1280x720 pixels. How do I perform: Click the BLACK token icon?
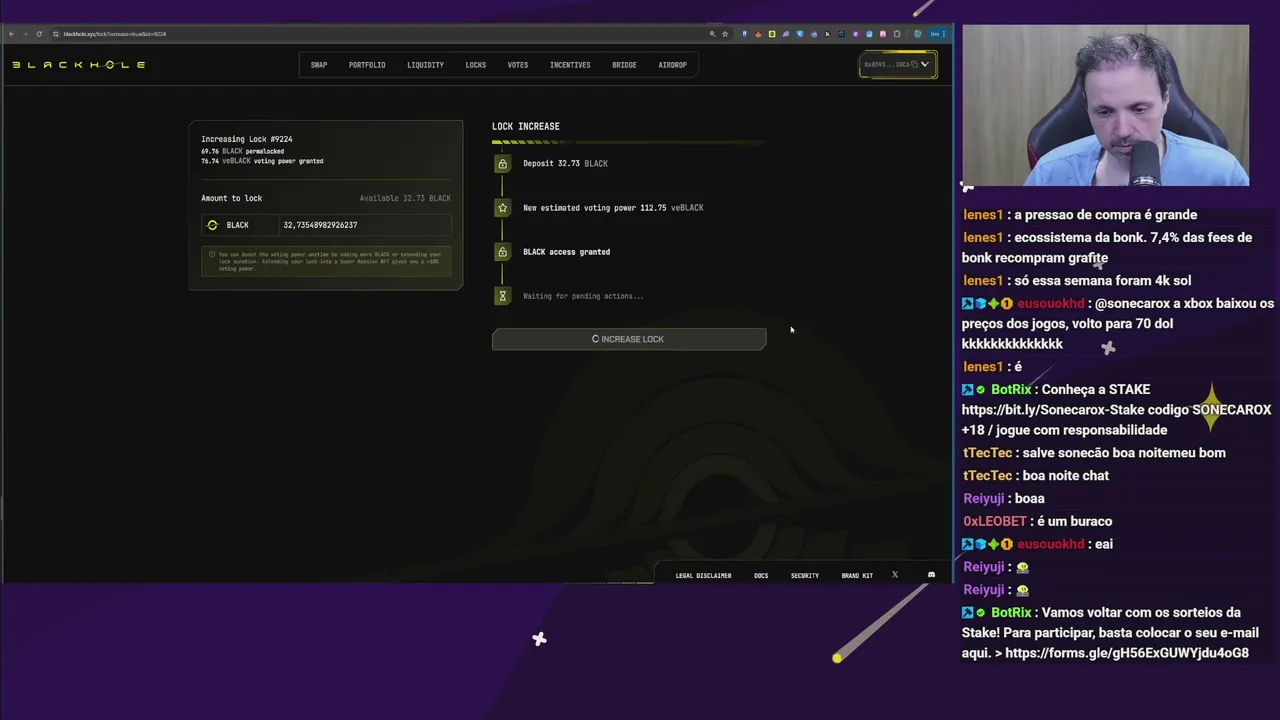[x=212, y=225]
